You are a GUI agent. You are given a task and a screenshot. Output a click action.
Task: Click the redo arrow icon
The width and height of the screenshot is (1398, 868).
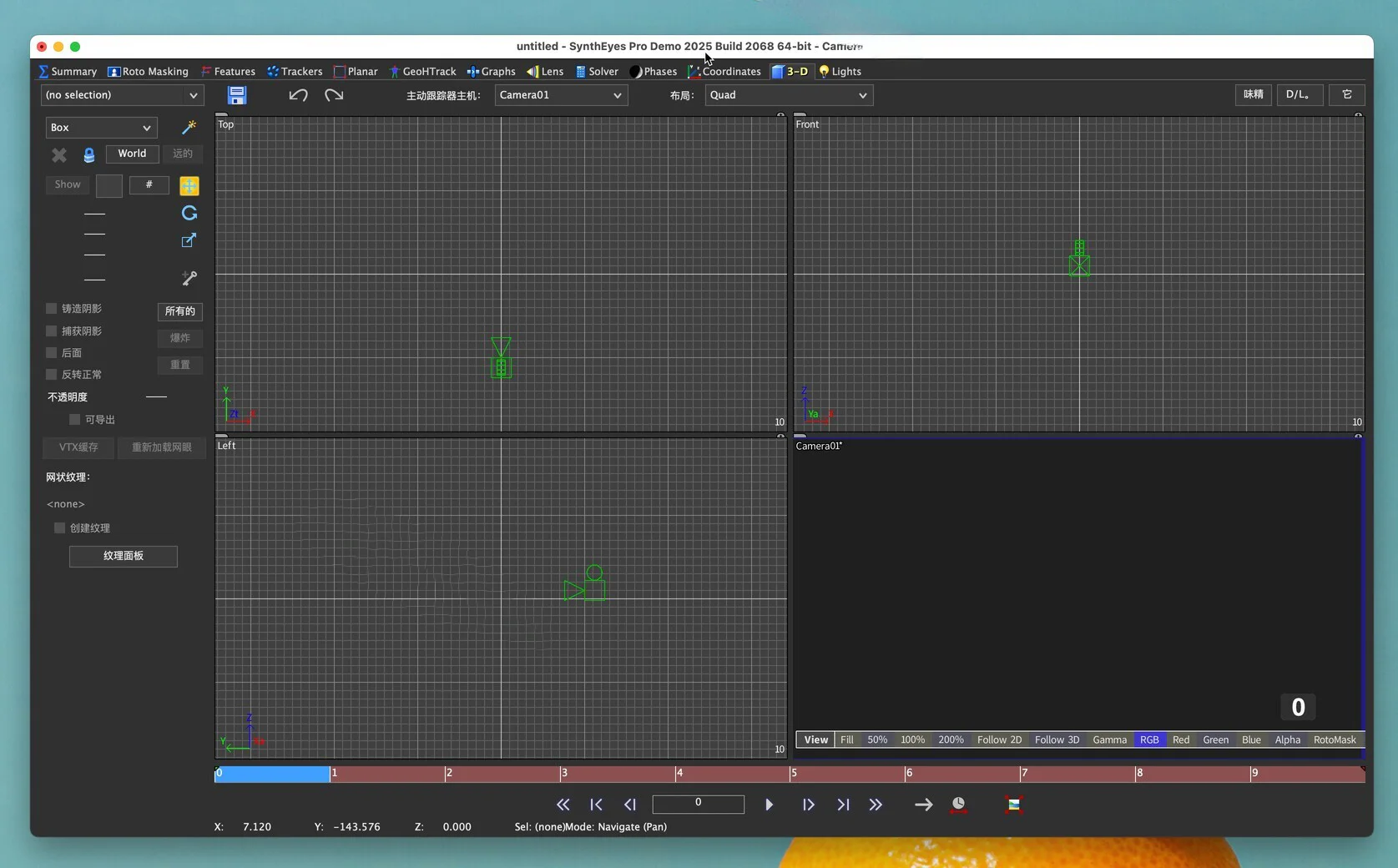click(x=334, y=95)
